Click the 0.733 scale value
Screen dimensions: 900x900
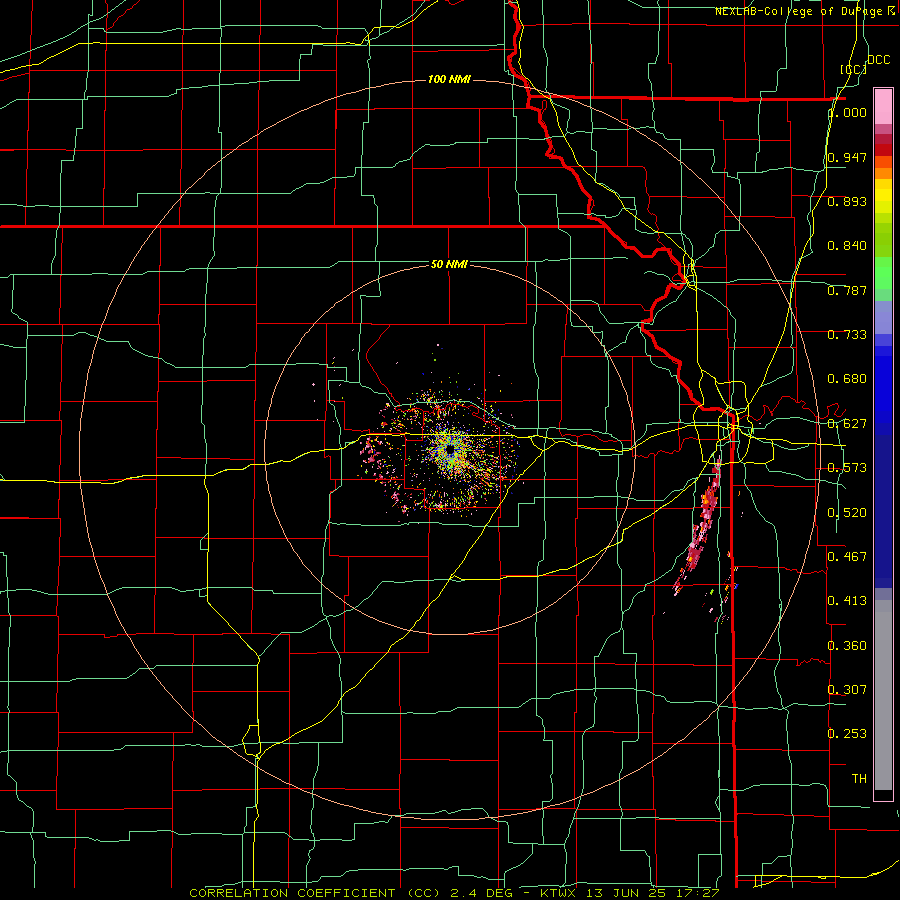click(847, 335)
